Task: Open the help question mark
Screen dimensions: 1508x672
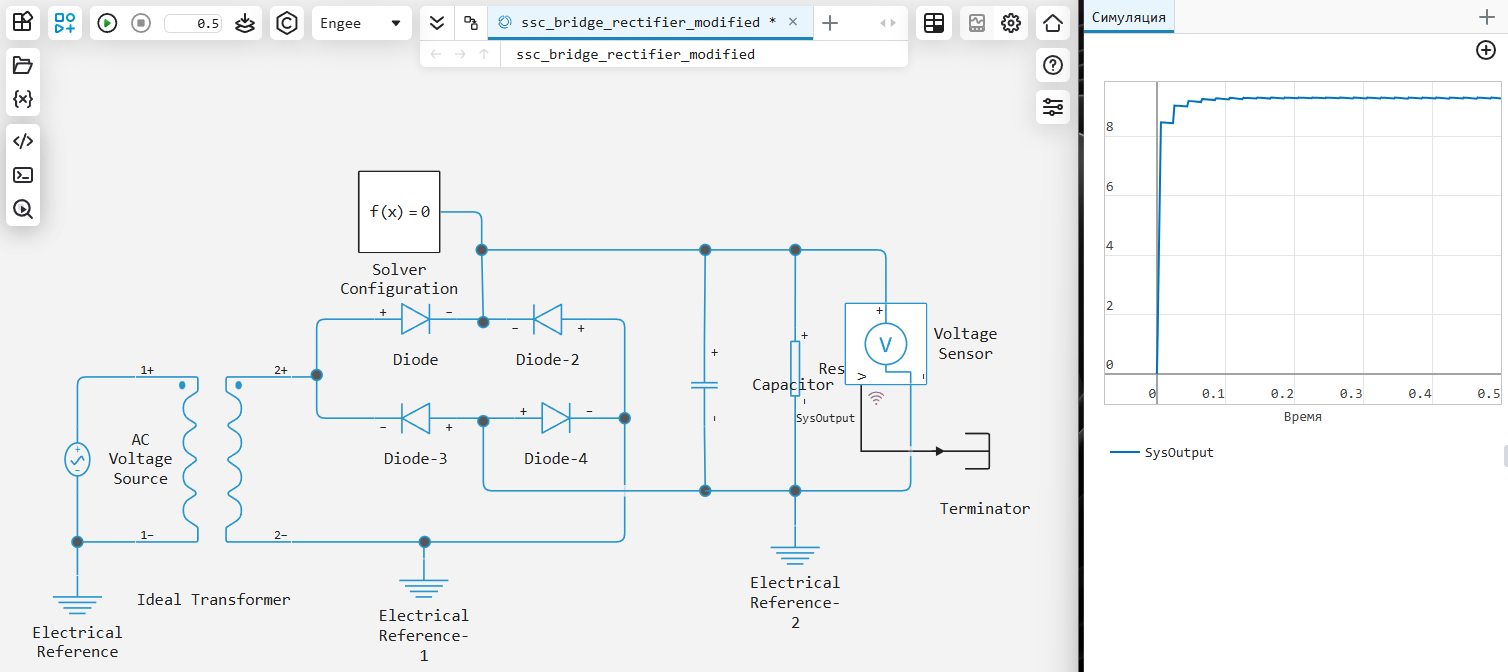Action: pyautogui.click(x=1052, y=66)
